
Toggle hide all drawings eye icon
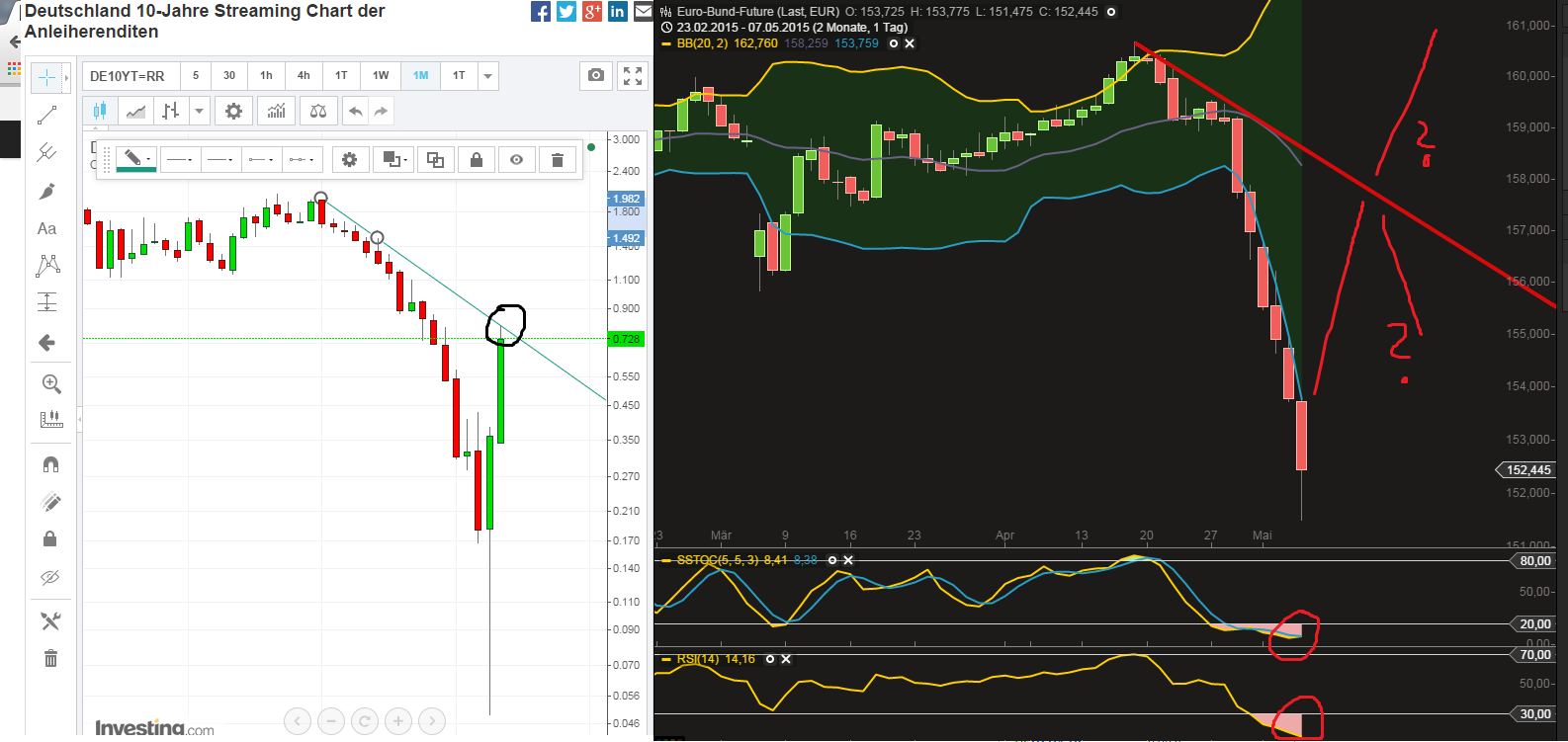(50, 577)
